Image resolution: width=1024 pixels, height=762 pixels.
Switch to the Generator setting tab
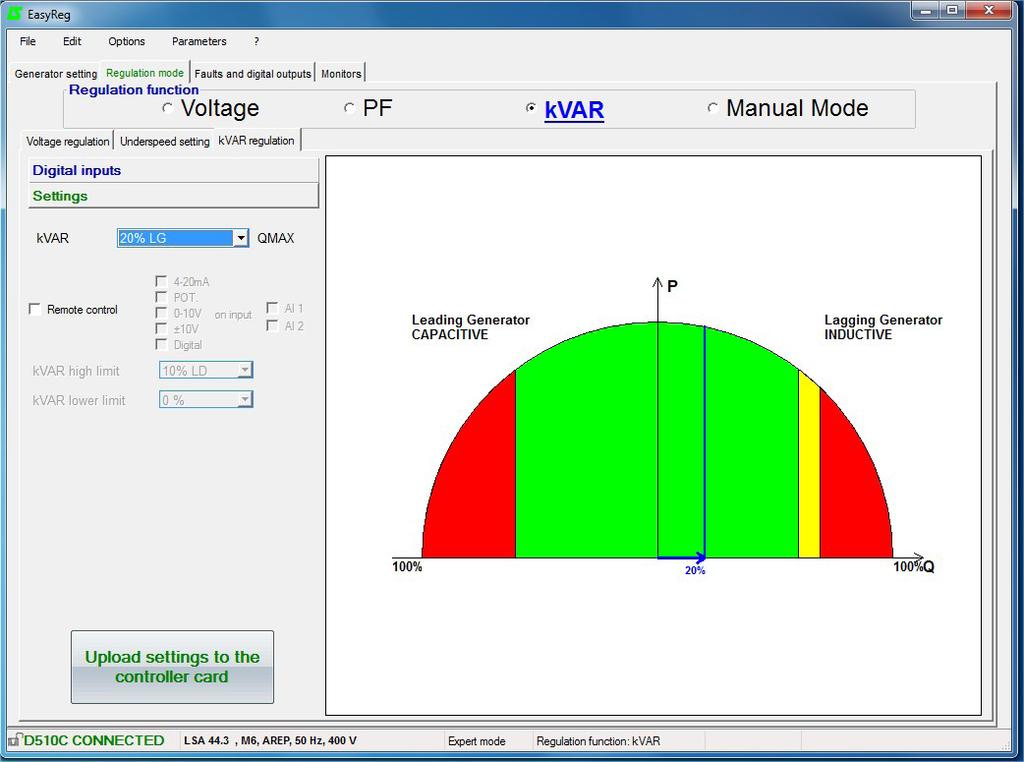click(x=56, y=74)
